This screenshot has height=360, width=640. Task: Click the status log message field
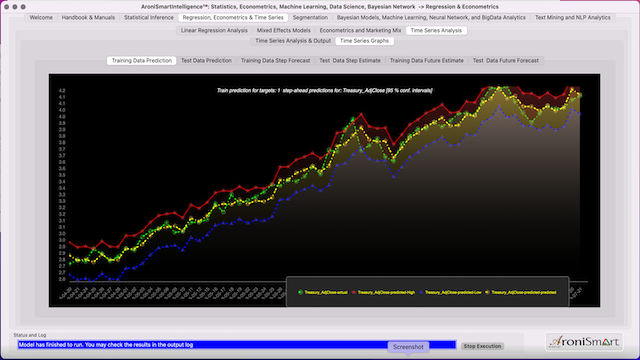[x=237, y=345]
